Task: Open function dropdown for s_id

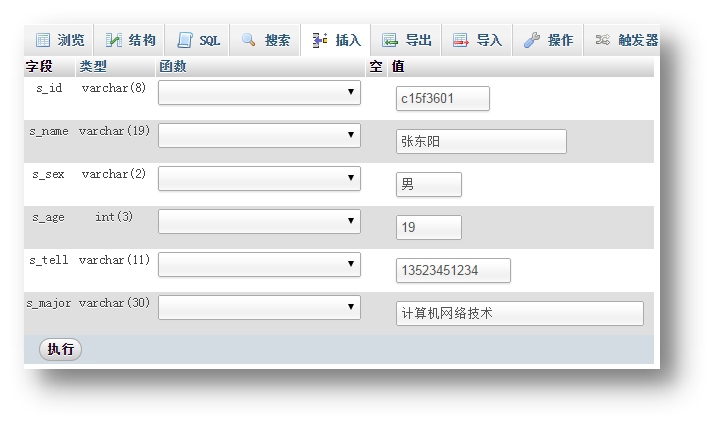Action: point(259,93)
